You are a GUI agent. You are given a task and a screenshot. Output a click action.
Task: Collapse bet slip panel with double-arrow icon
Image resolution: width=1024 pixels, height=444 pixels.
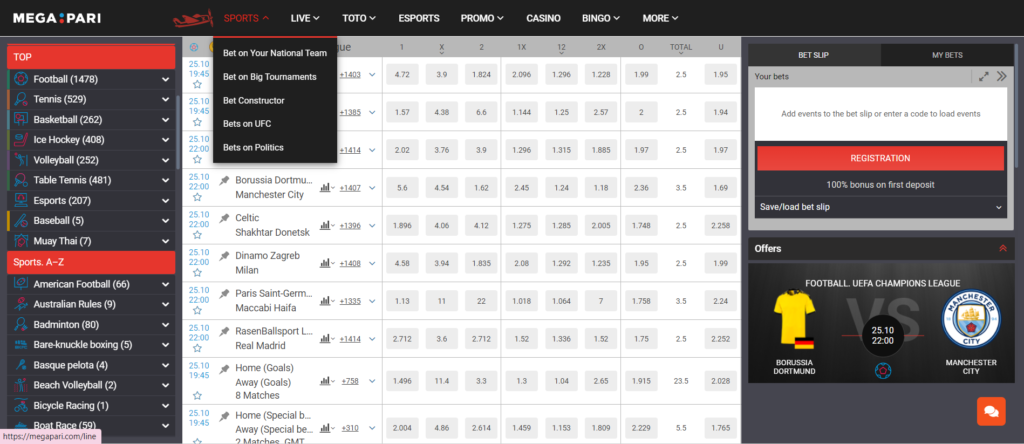[x=1002, y=76]
